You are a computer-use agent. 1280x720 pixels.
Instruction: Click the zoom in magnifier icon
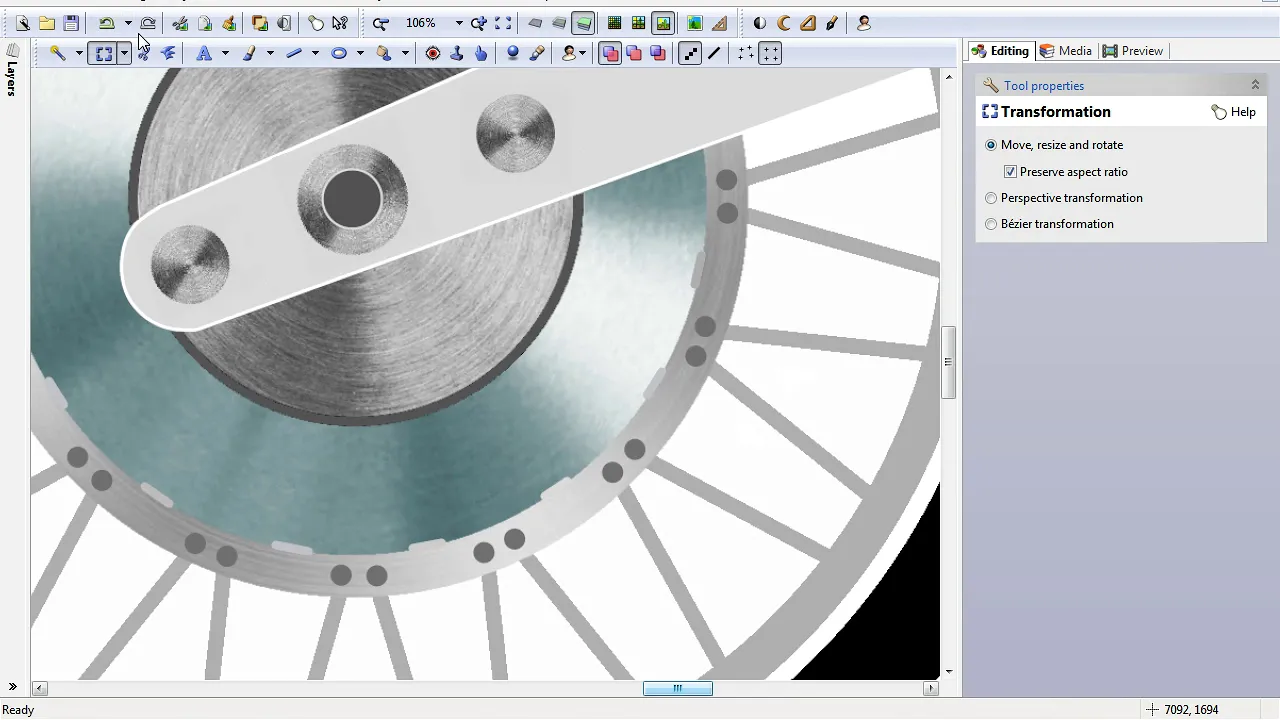point(479,23)
